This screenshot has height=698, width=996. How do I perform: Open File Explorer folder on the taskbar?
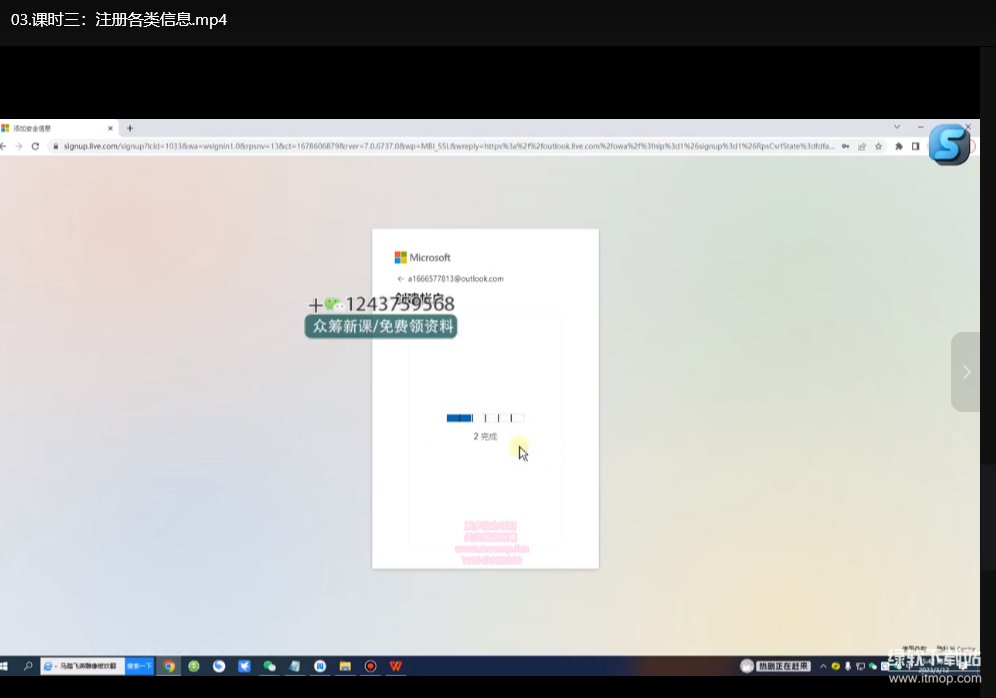345,666
